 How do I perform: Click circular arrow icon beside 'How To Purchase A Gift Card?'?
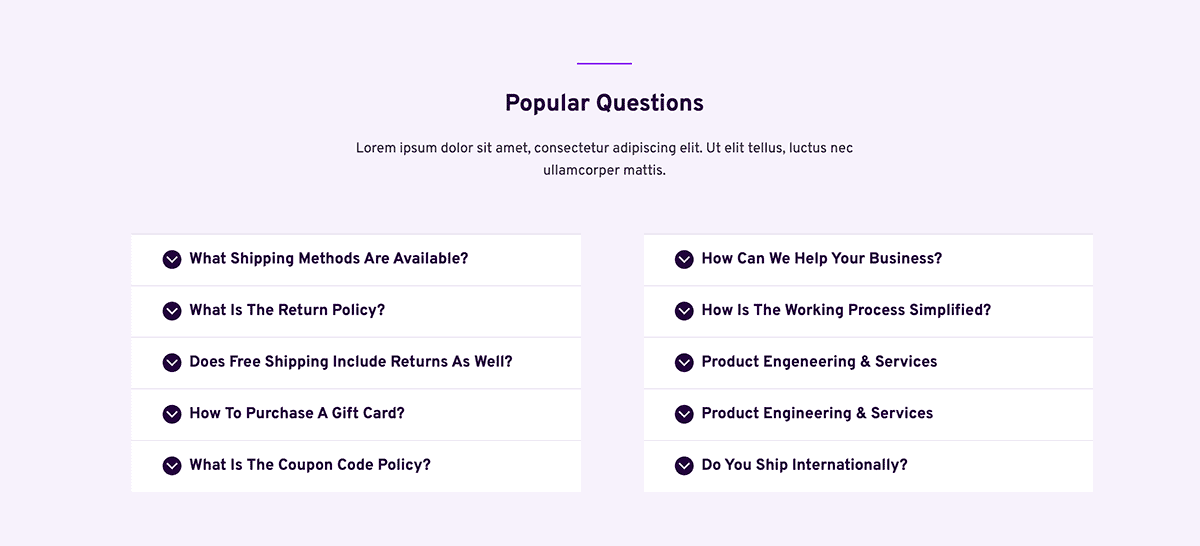pos(172,414)
